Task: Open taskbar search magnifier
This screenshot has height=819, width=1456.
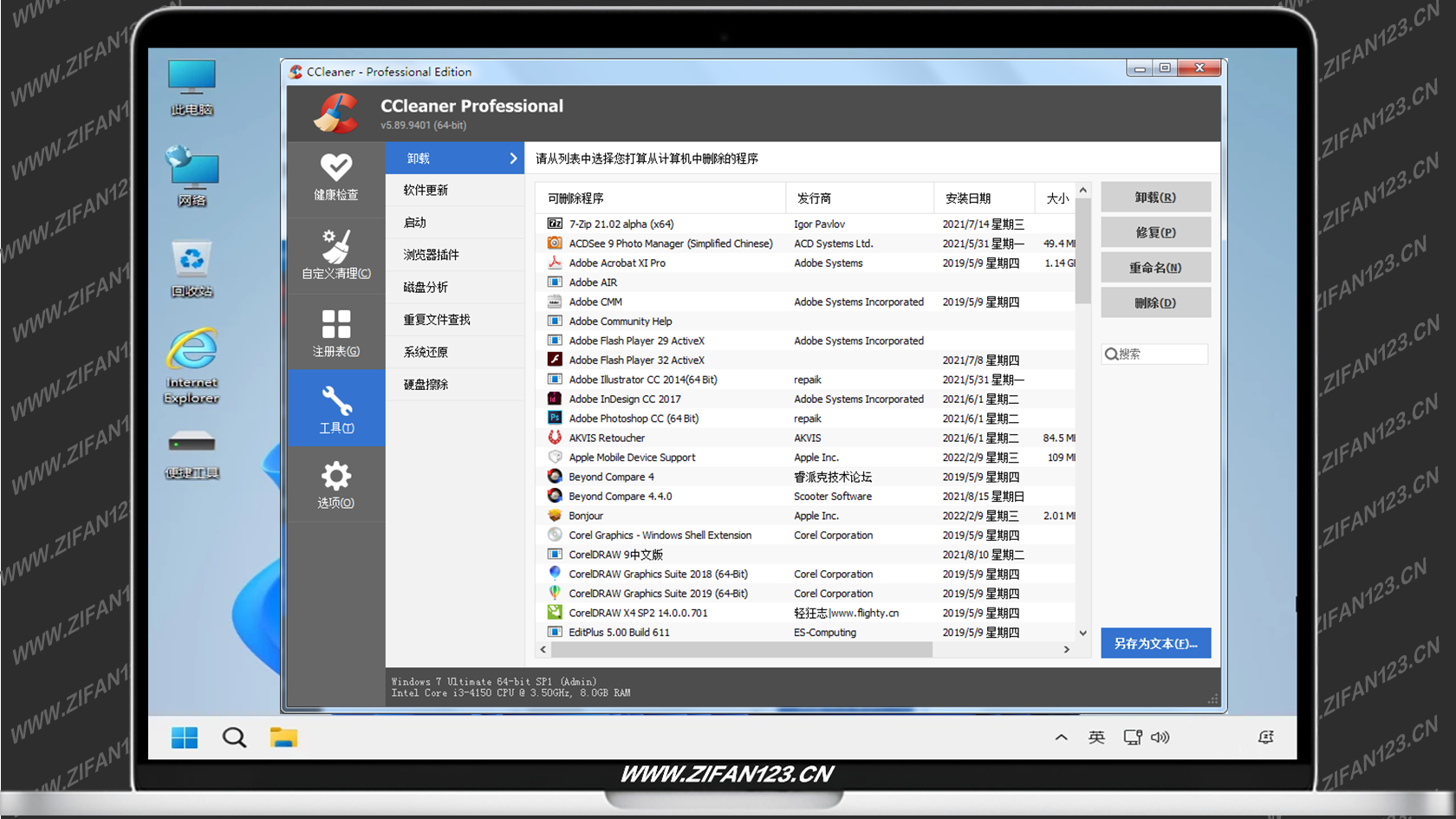Action: pyautogui.click(x=234, y=738)
